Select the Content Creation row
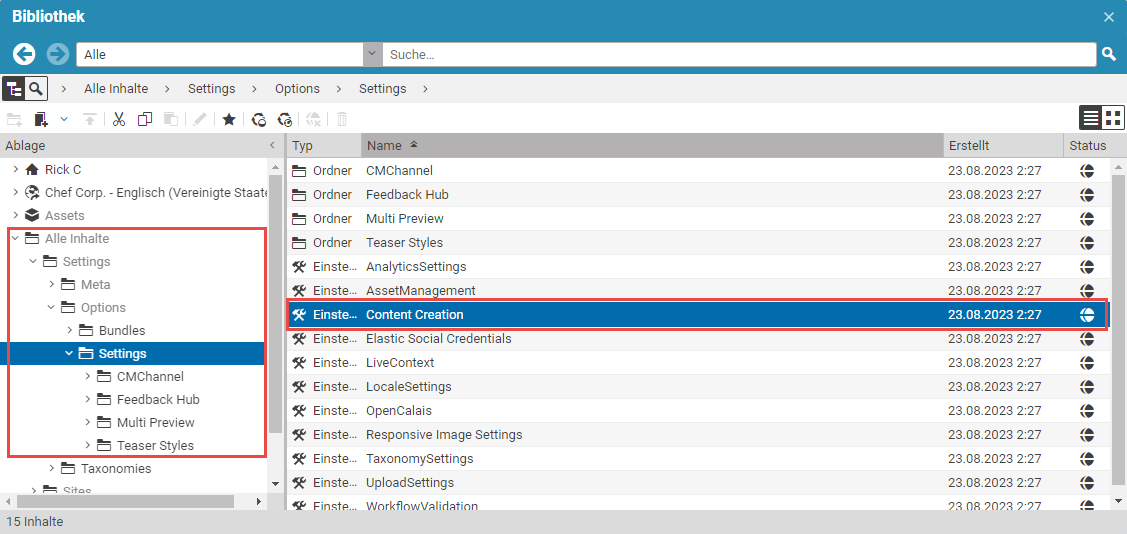The width and height of the screenshot is (1127, 534). [x=699, y=315]
